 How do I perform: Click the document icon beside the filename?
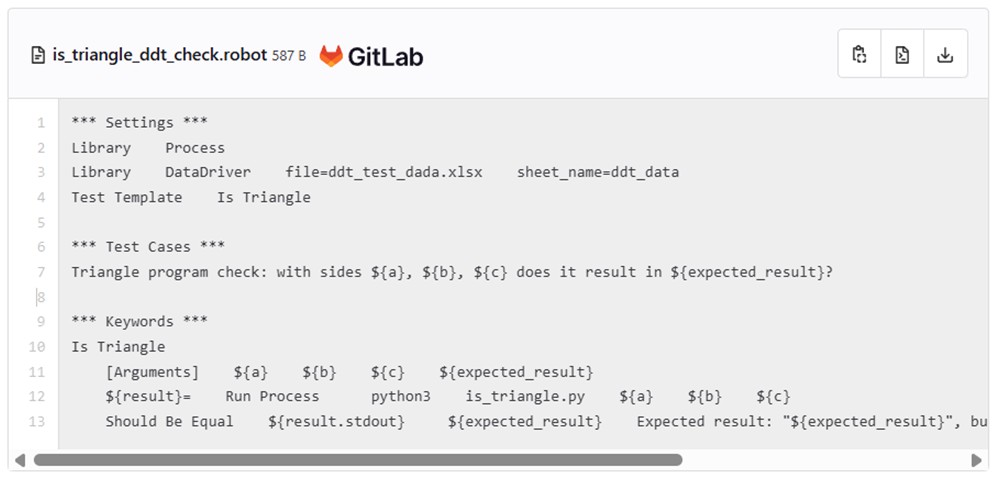click(39, 56)
